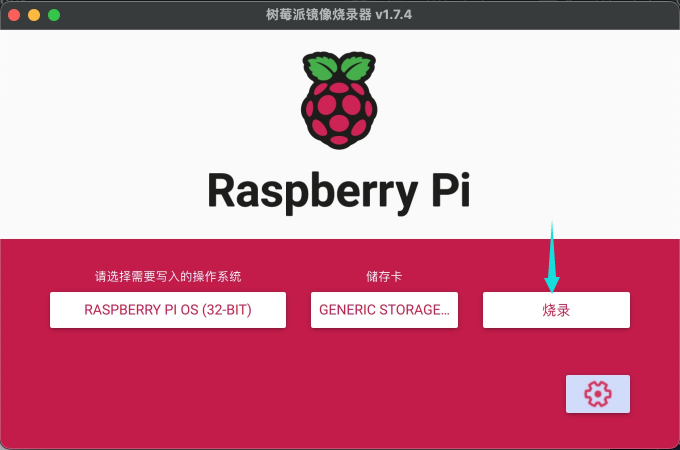Close the imager window with the red button
The width and height of the screenshot is (680, 450).
14,15
